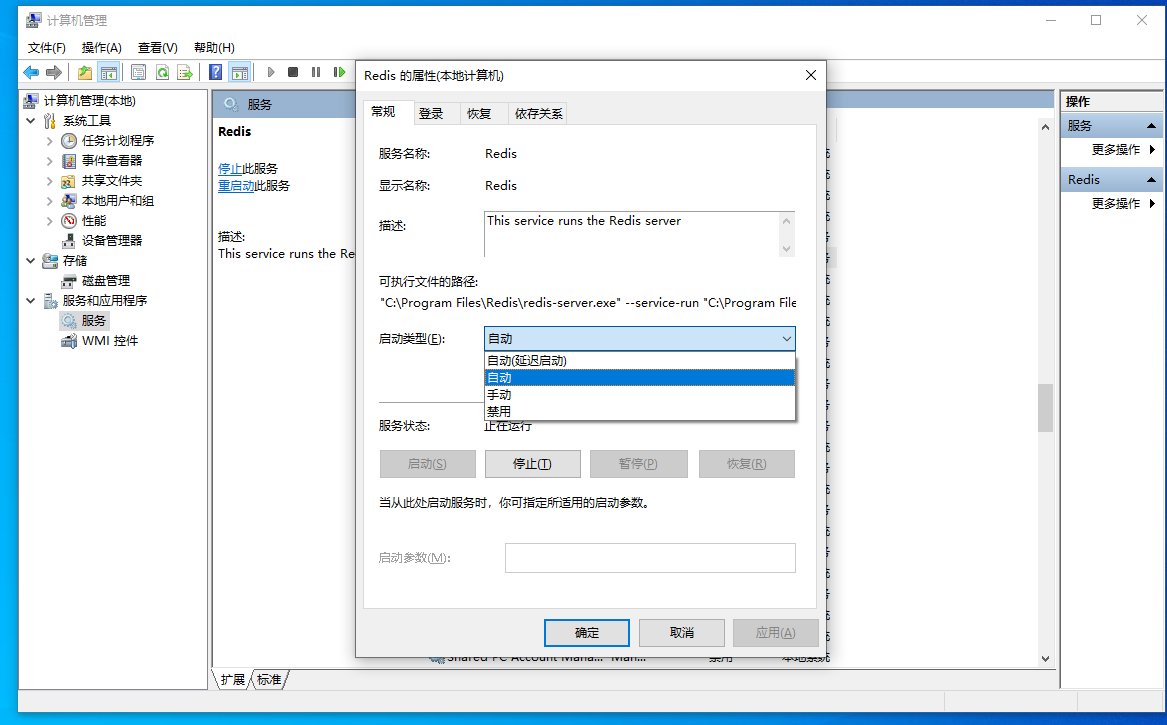1167x725 pixels.
Task: Open the 依存关系 tab
Action: pyautogui.click(x=538, y=114)
